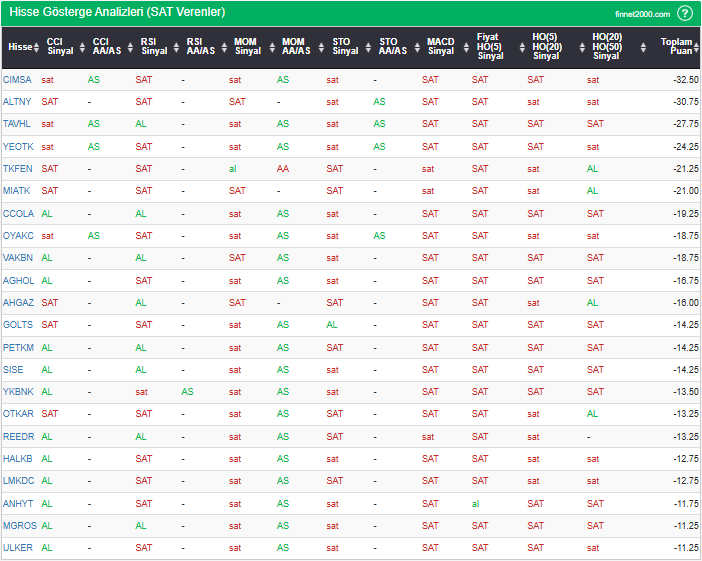Open TKFEN stock link

[x=17, y=168]
